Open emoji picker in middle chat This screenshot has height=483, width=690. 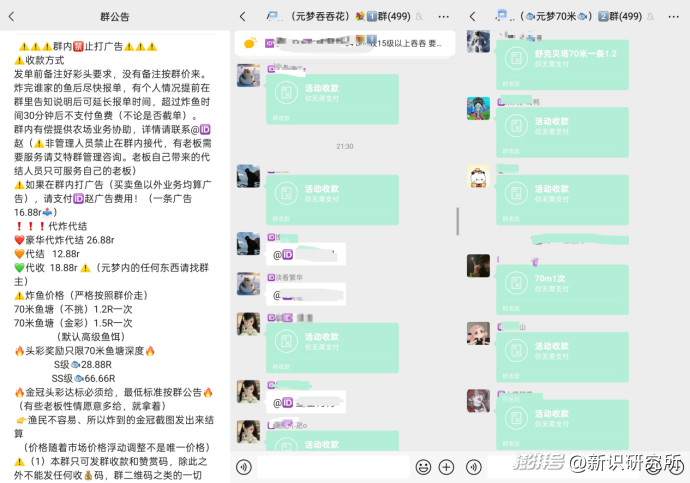(423, 467)
